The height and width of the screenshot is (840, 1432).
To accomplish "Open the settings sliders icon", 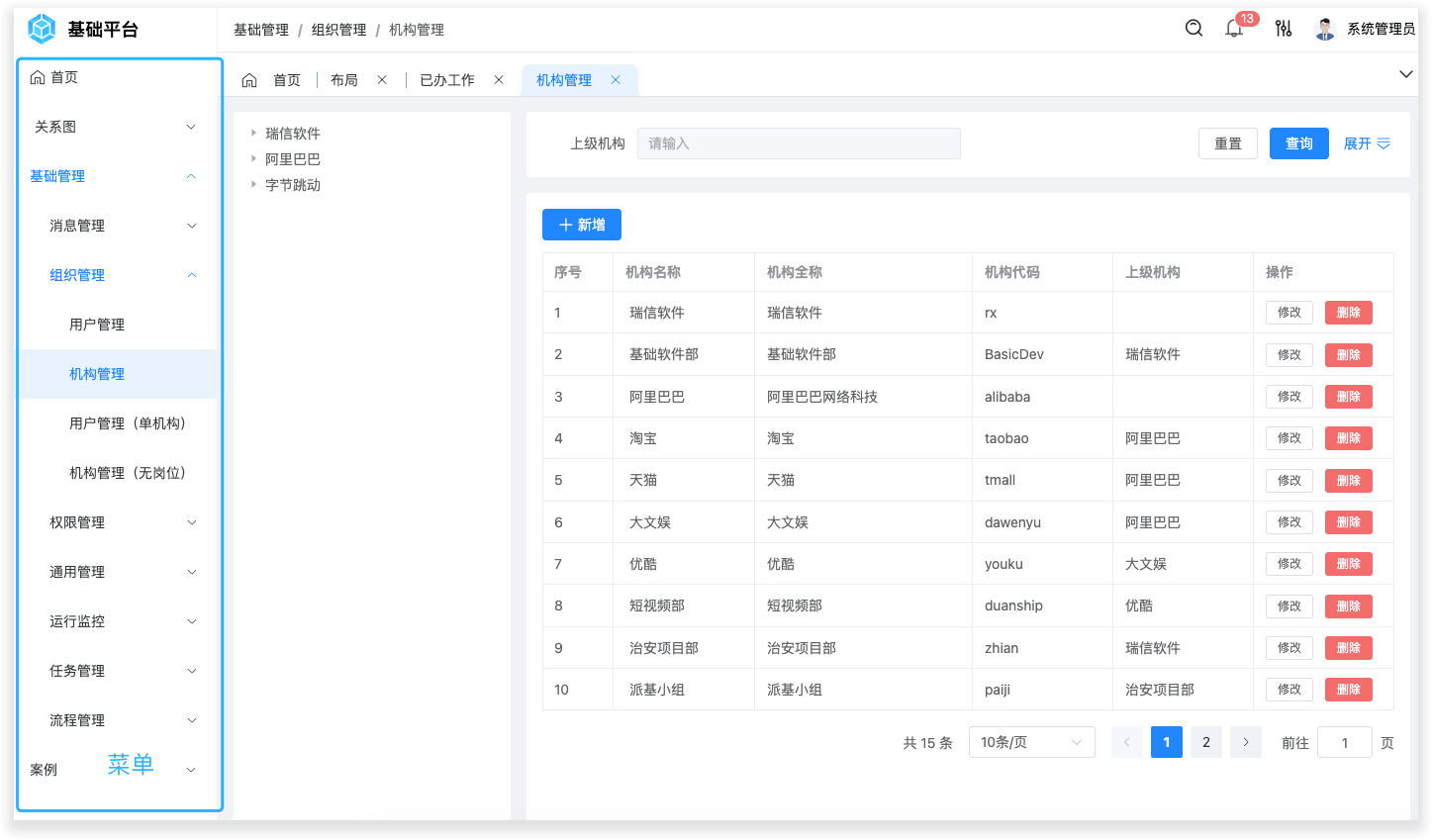I will click(x=1284, y=29).
